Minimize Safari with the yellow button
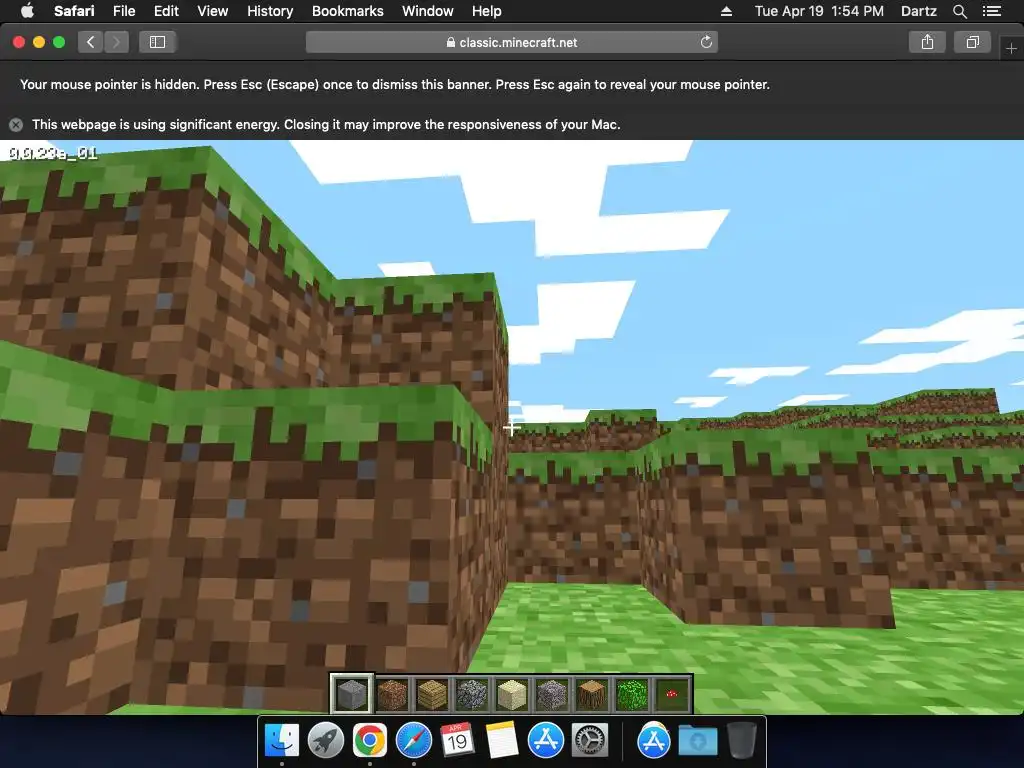The image size is (1024, 768). [39, 42]
